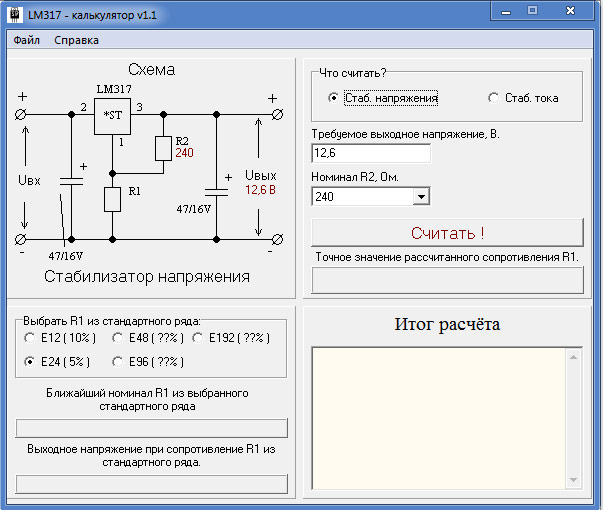Screen dimensions: 603x510
Task: Click the Номинал R2 combo box field
Action: [x=362, y=197]
